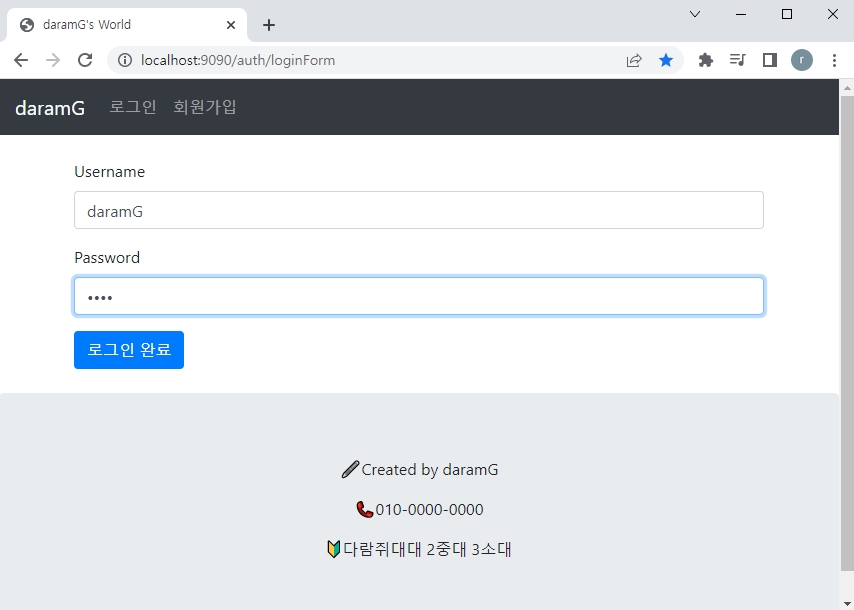Reload the loginForm page

pyautogui.click(x=85, y=60)
